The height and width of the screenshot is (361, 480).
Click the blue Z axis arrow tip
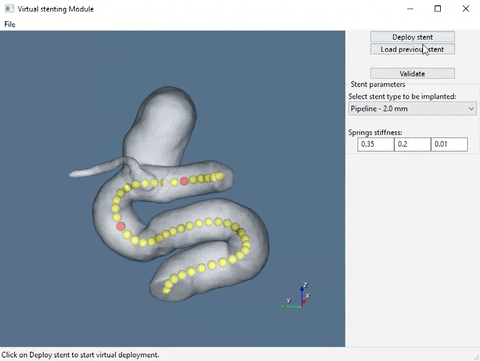coord(302,289)
